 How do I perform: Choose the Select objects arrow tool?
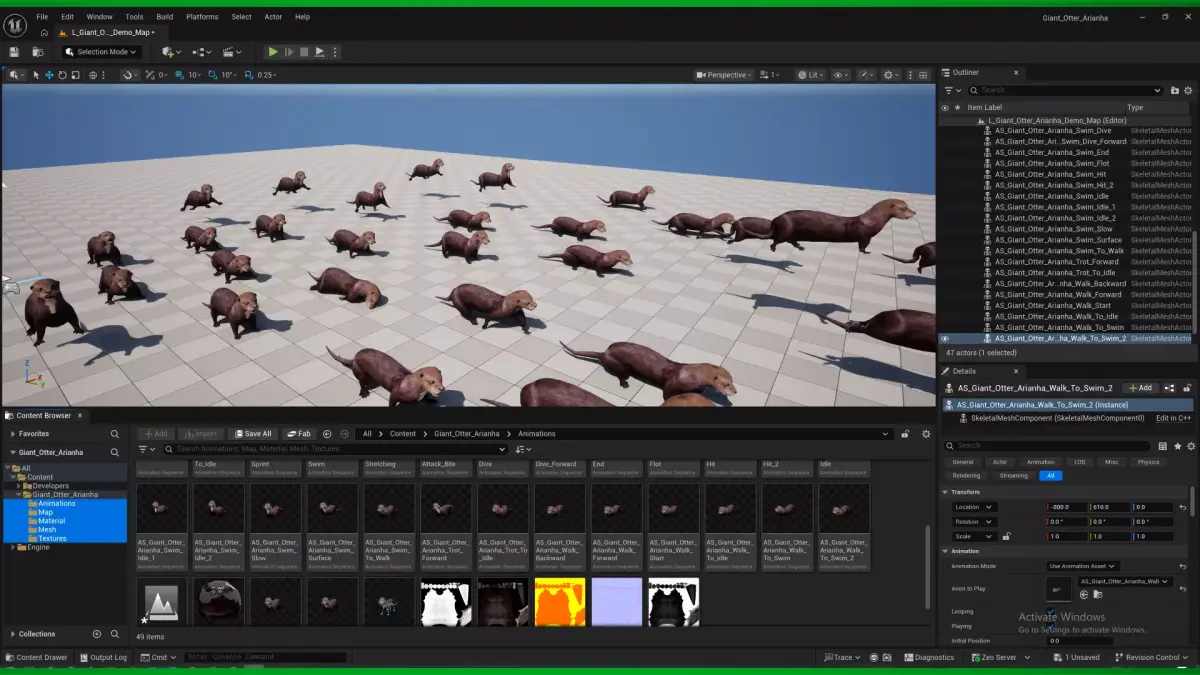[x=36, y=75]
